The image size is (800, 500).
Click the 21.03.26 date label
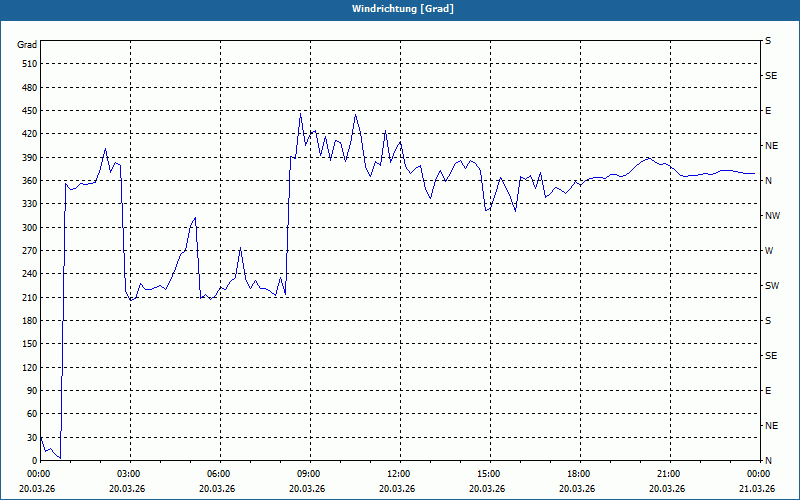(x=757, y=489)
